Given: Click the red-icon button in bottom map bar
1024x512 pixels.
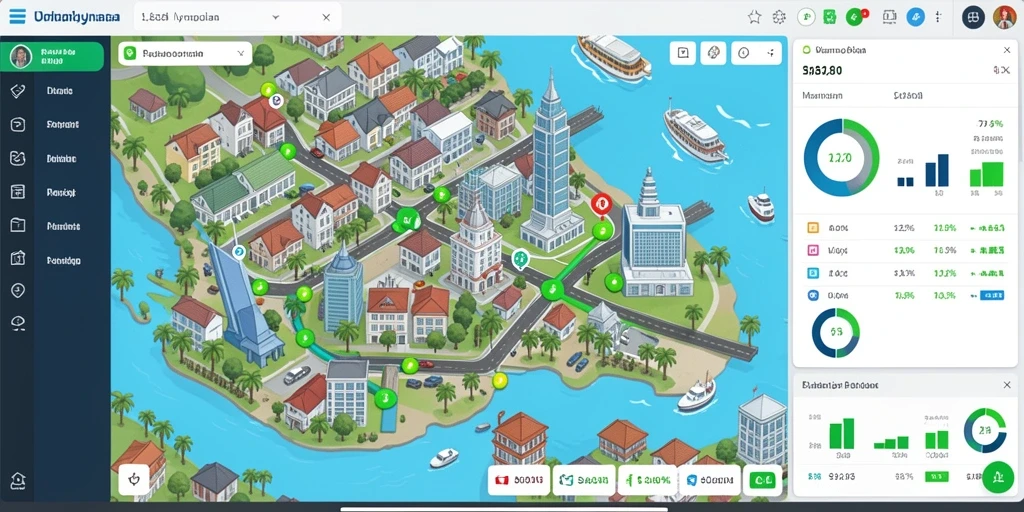Looking at the screenshot, I should click(x=519, y=481).
